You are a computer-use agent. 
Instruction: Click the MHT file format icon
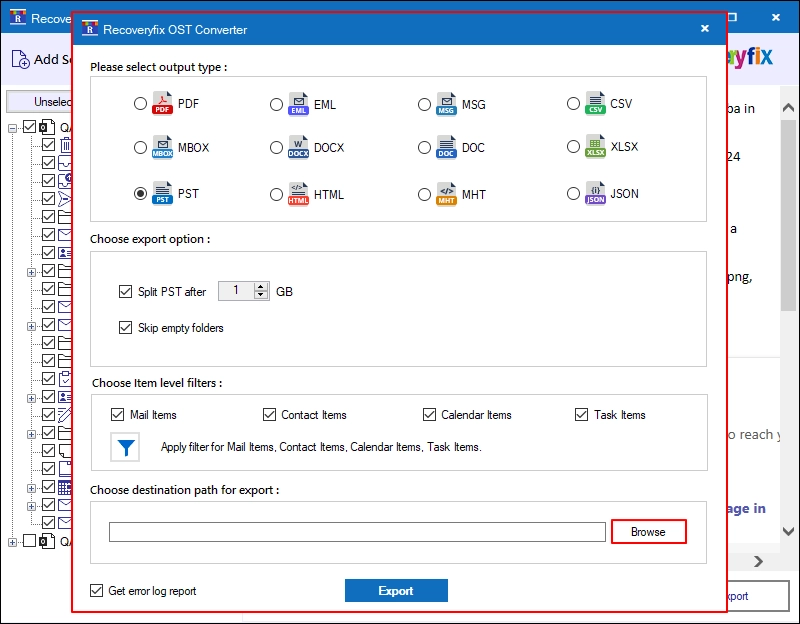(446, 194)
